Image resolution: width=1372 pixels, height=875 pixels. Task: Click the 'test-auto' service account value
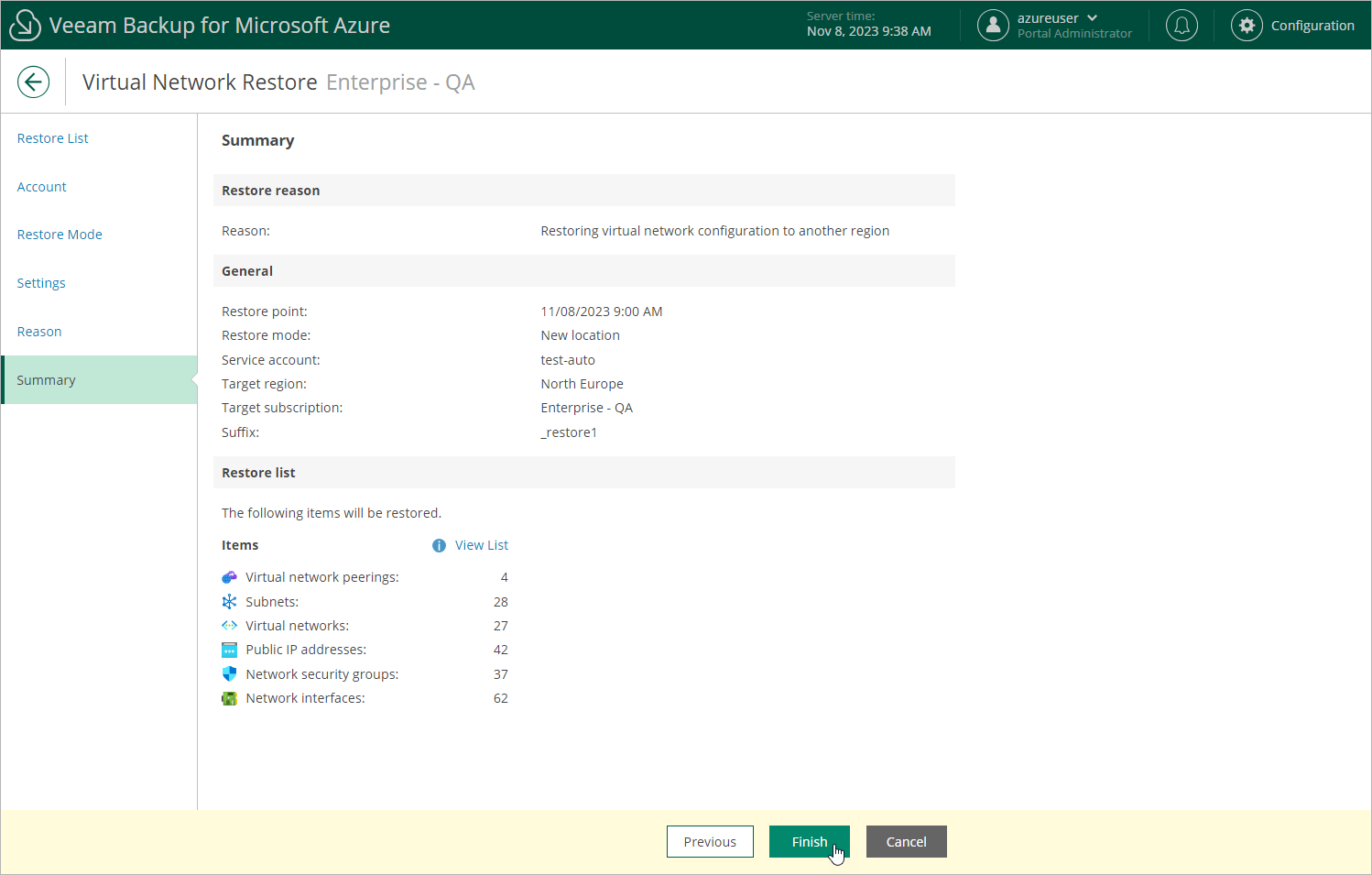[568, 360]
